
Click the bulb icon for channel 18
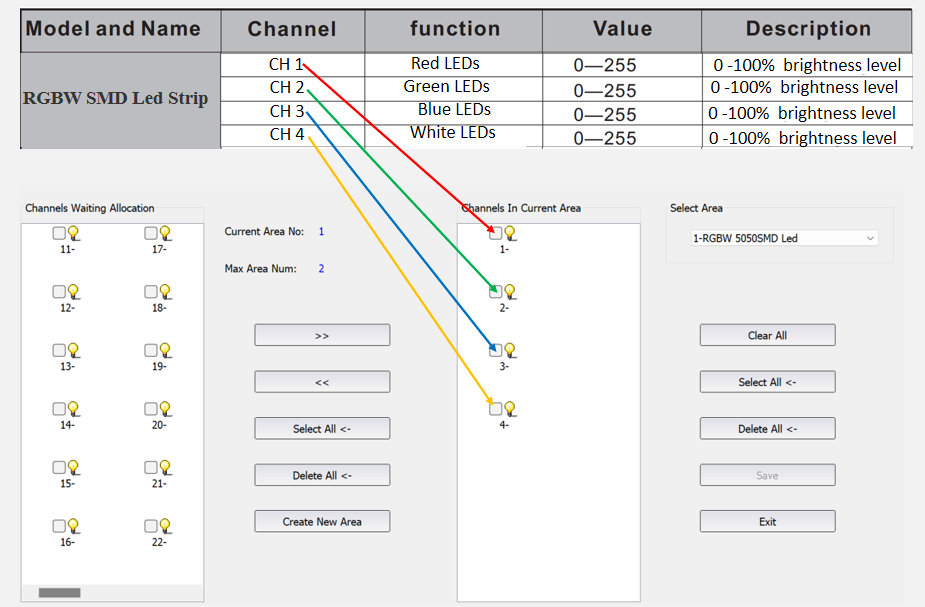pos(166,292)
